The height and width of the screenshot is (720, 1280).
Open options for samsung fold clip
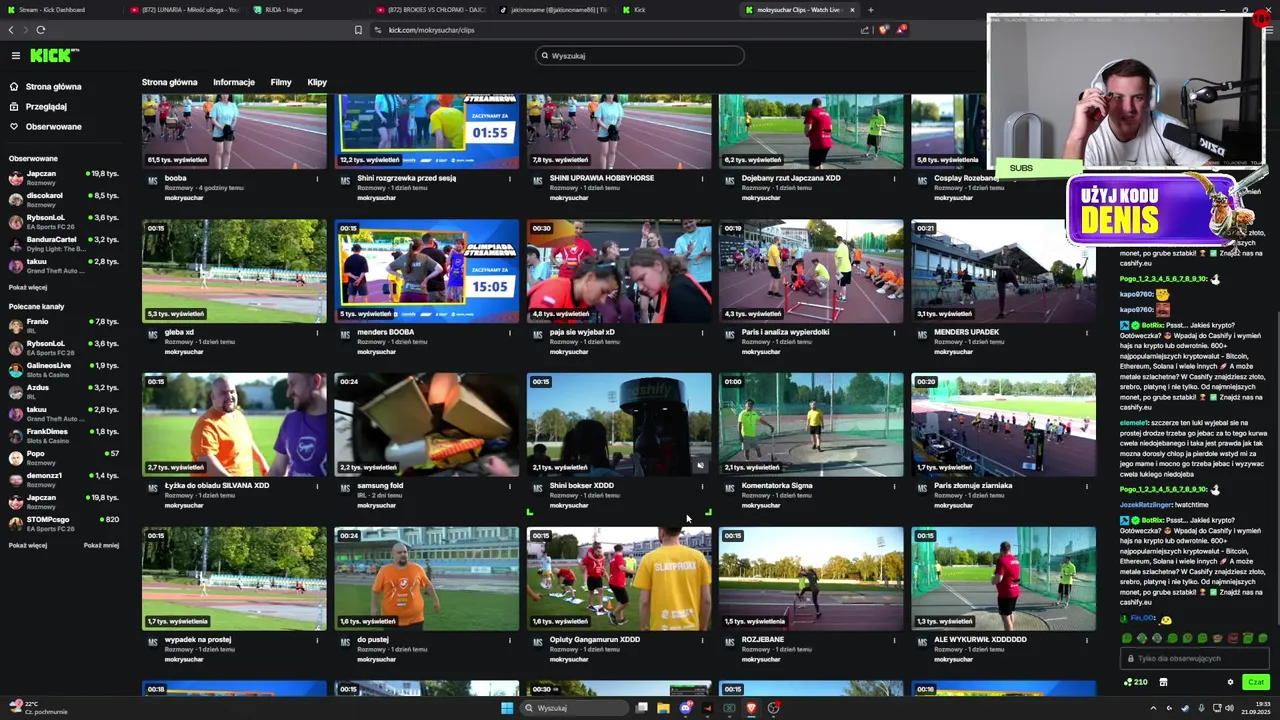point(510,487)
